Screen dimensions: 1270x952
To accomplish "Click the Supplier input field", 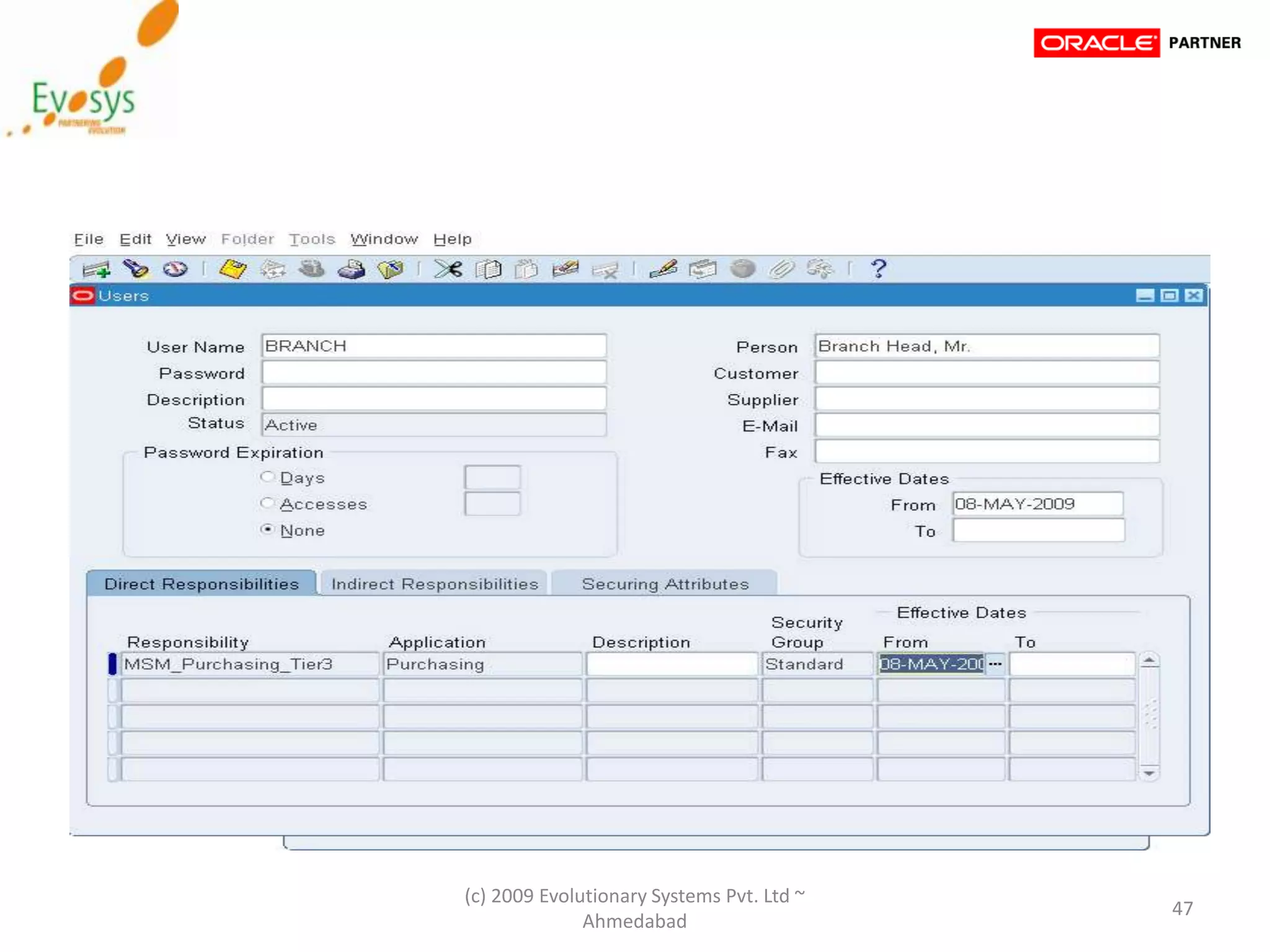I will (x=987, y=399).
